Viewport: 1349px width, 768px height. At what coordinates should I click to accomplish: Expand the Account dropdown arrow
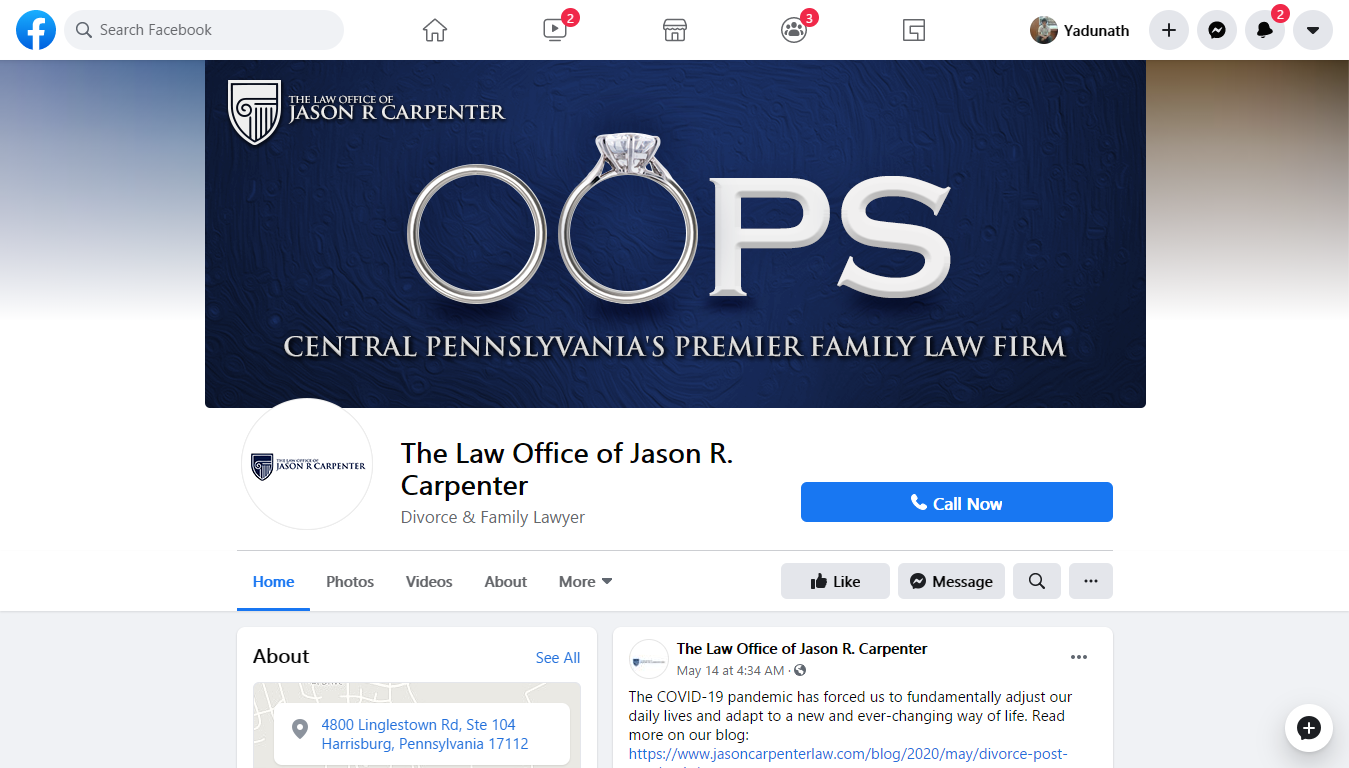pyautogui.click(x=1313, y=30)
